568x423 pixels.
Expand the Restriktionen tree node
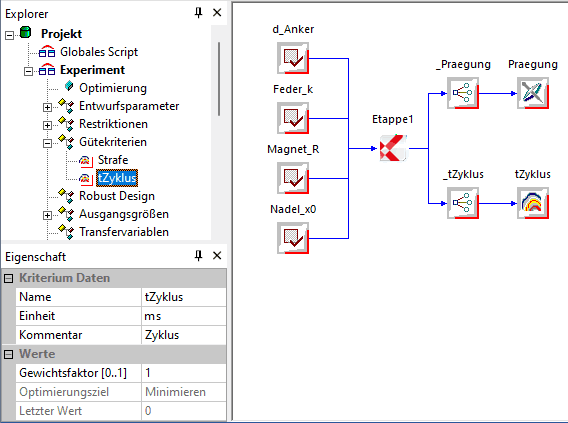(47, 125)
